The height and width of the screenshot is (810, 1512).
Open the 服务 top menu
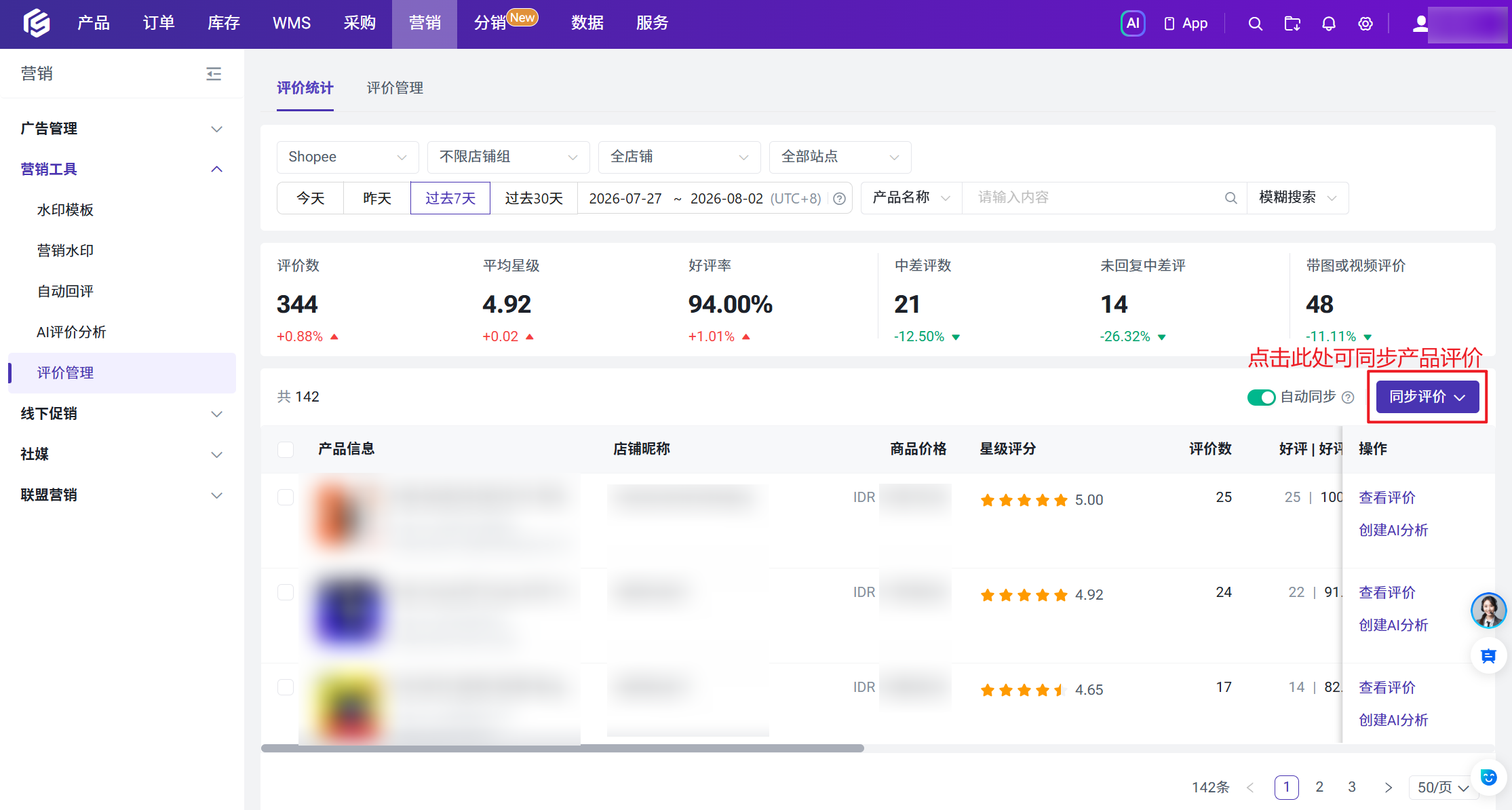point(653,24)
